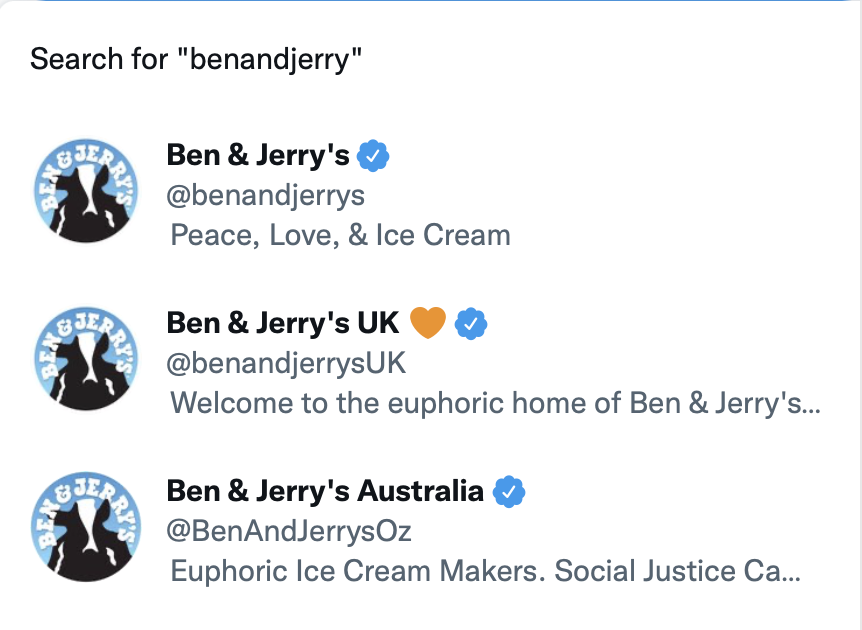Click the verified badge next to Ben & Jerry's
Screen dimensions: 862x630
click(x=373, y=156)
